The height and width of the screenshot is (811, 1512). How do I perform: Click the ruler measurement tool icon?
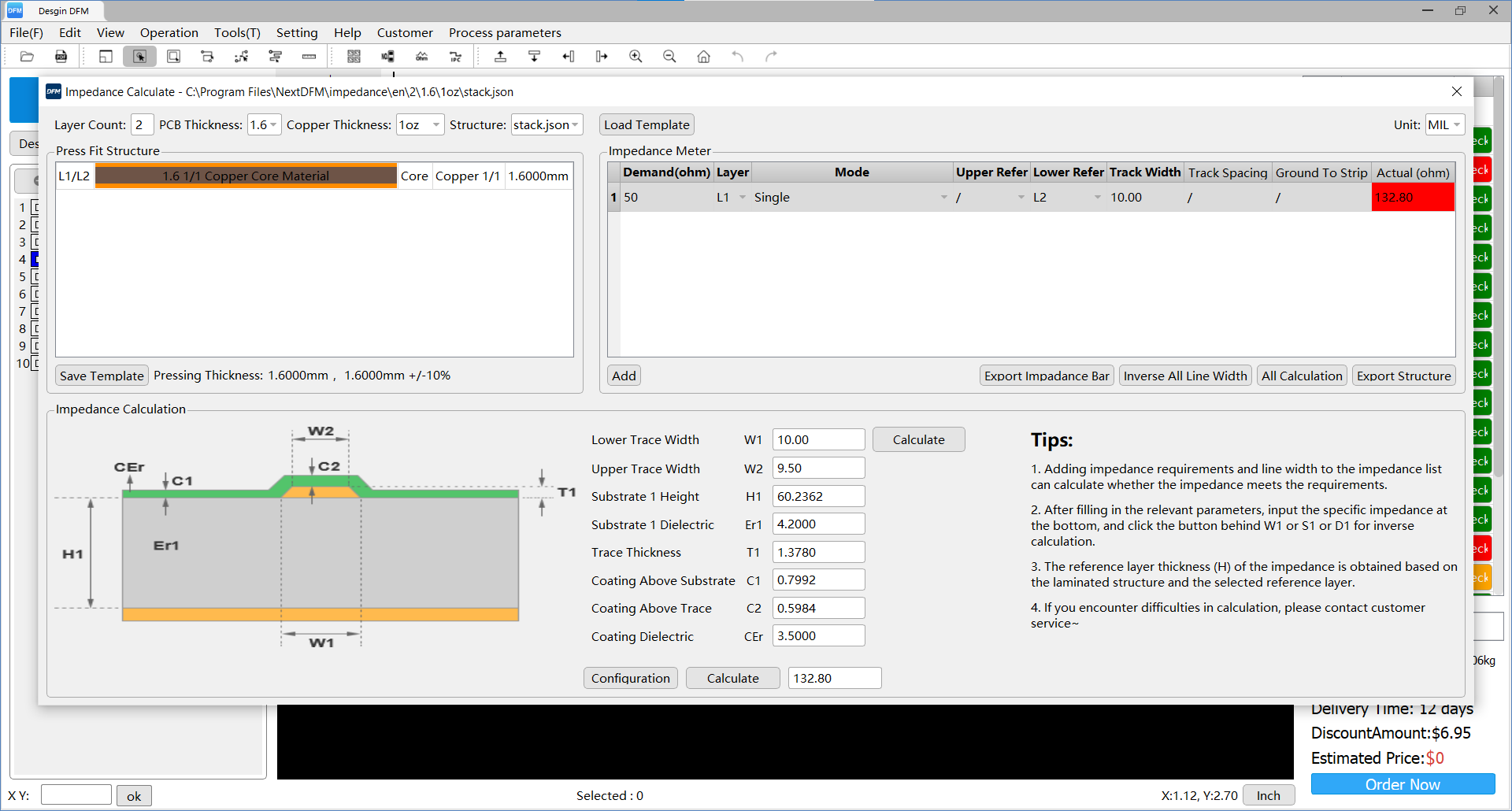308,56
